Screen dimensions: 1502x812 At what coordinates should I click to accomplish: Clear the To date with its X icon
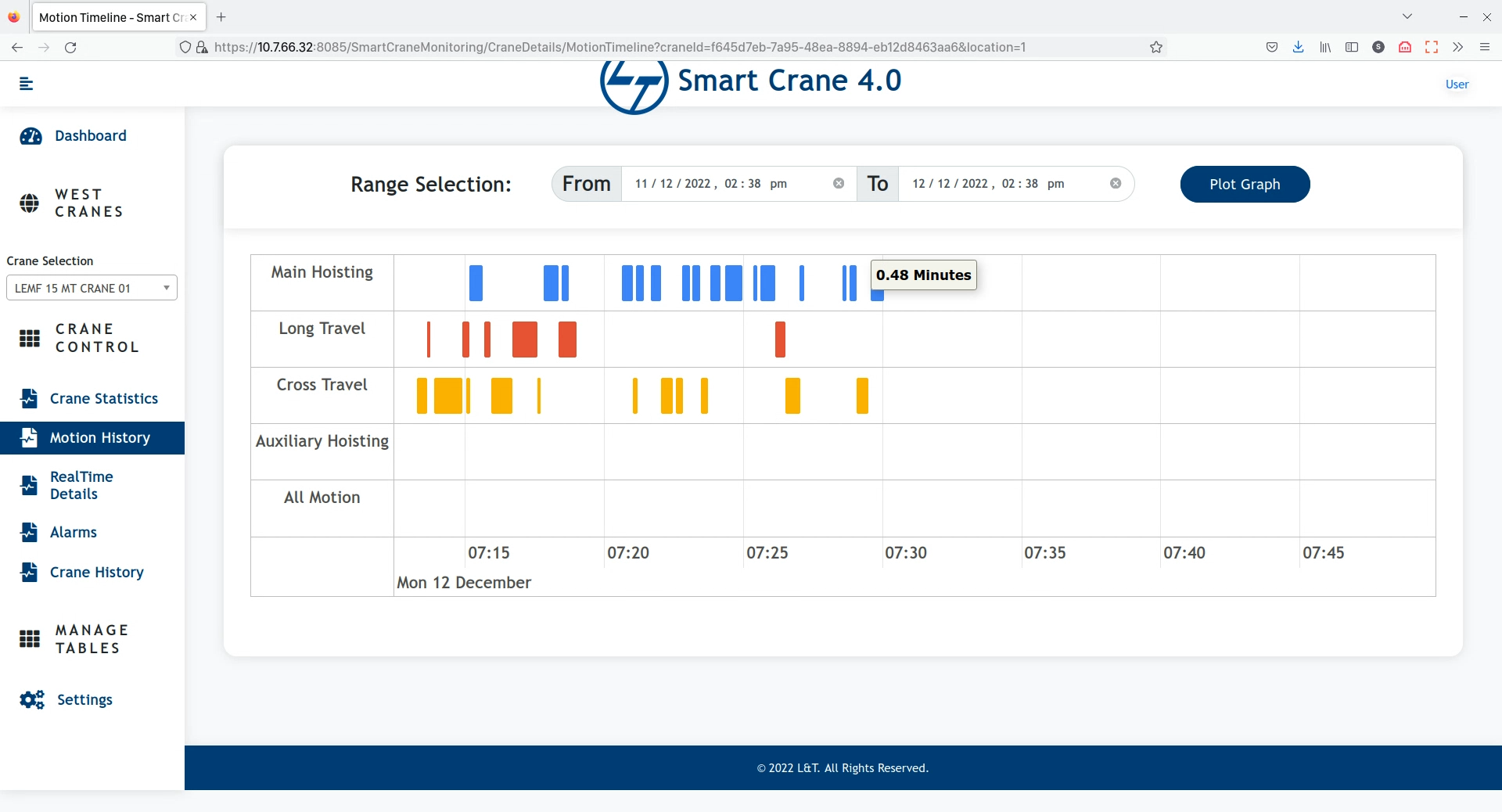point(1116,184)
